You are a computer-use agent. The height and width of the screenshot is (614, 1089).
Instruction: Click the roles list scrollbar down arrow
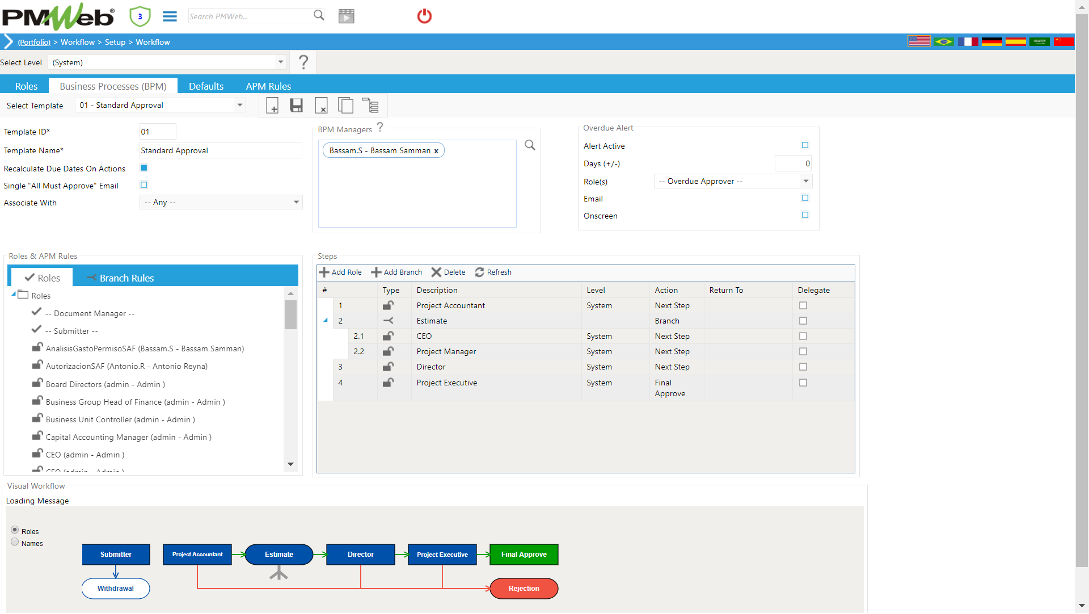click(x=290, y=464)
